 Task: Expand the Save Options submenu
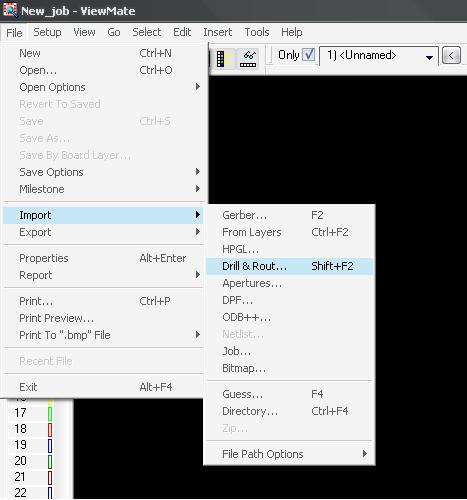[104, 172]
